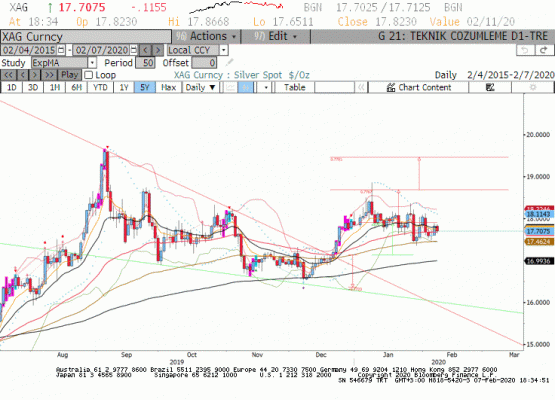The width and height of the screenshot is (555, 400).
Task: Open the end date calendar picker icon
Action: (x=134, y=50)
